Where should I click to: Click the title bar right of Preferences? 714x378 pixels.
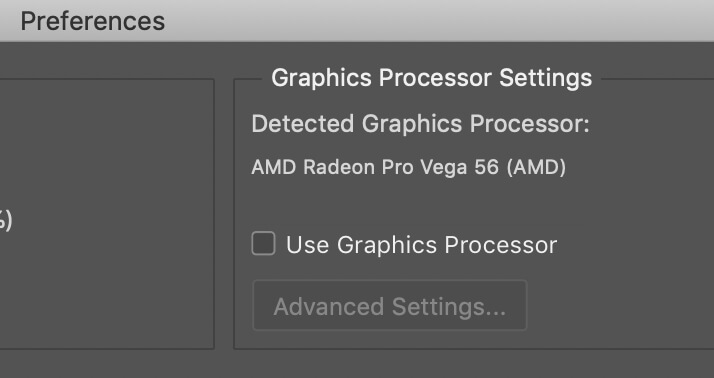(437, 21)
